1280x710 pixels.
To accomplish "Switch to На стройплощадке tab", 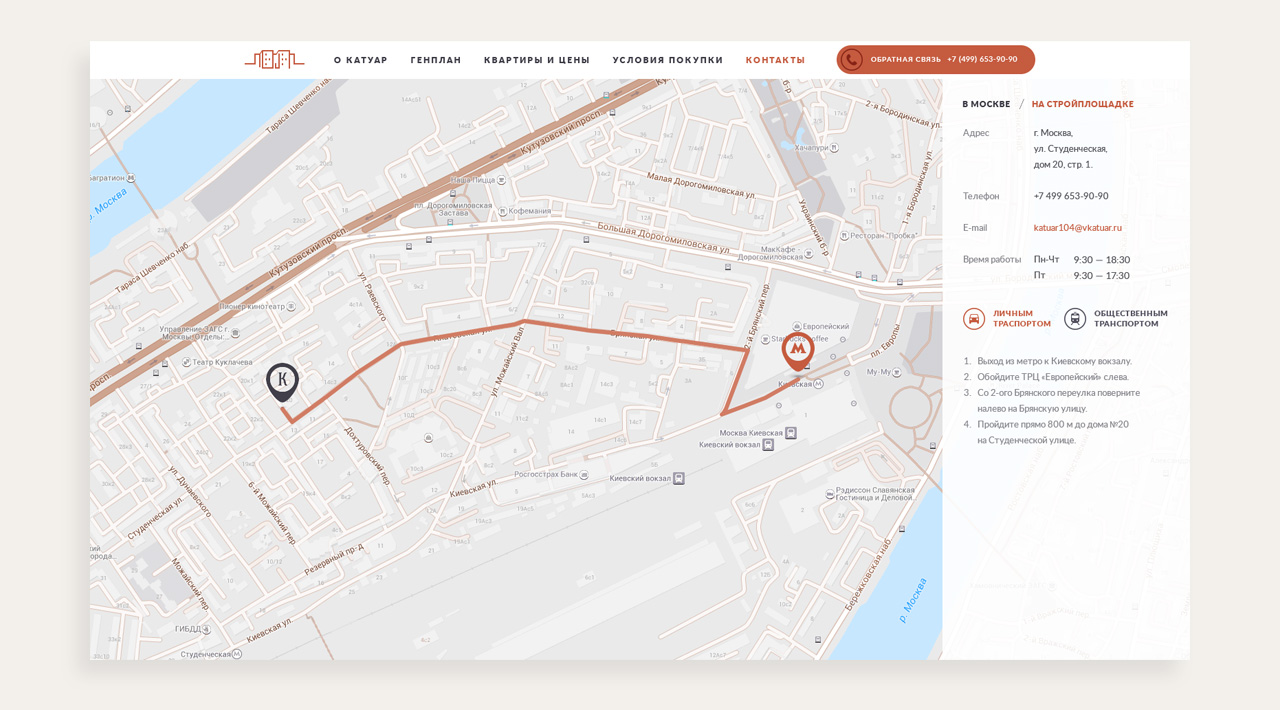I will [x=1083, y=104].
